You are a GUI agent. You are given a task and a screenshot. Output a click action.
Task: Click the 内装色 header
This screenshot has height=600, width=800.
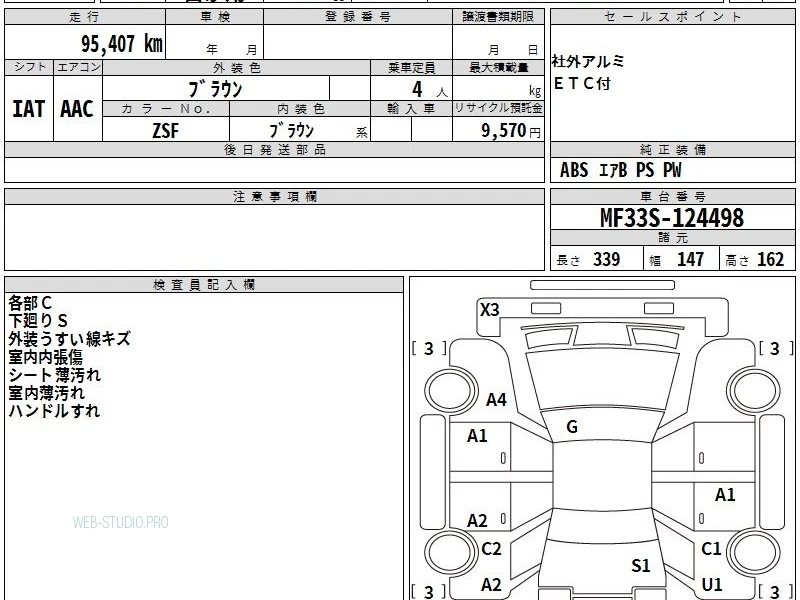[x=301, y=109]
